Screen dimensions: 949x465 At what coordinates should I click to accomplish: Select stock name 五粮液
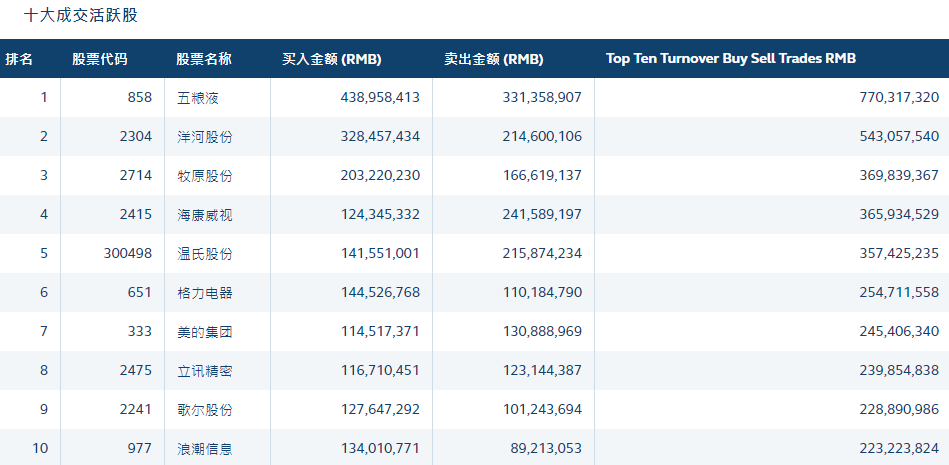198,98
